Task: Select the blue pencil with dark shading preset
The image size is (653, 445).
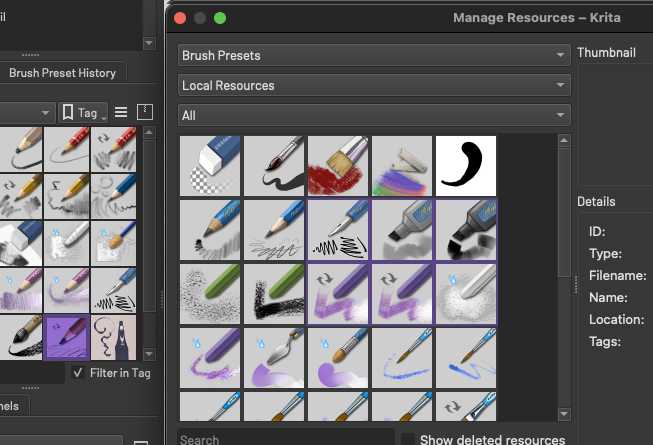Action: pyautogui.click(x=210, y=230)
